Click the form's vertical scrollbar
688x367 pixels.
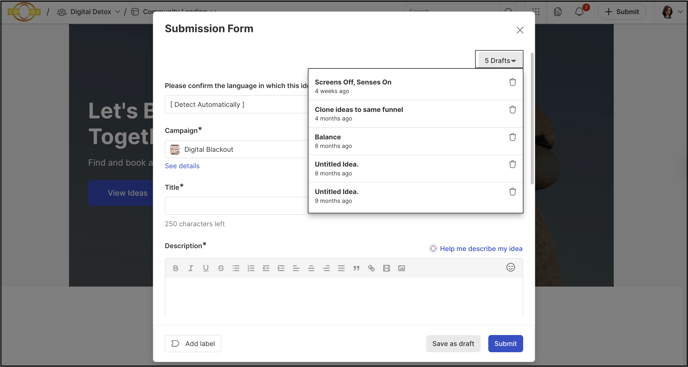pyautogui.click(x=533, y=119)
